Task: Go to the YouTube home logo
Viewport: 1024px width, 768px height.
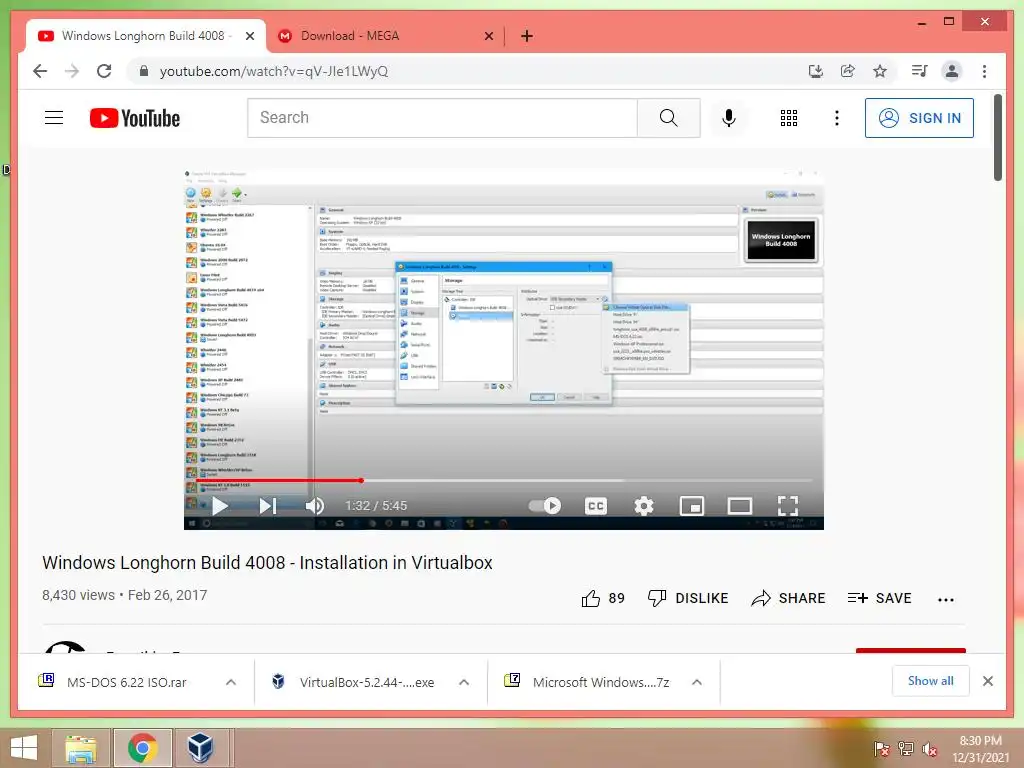Action: point(135,118)
